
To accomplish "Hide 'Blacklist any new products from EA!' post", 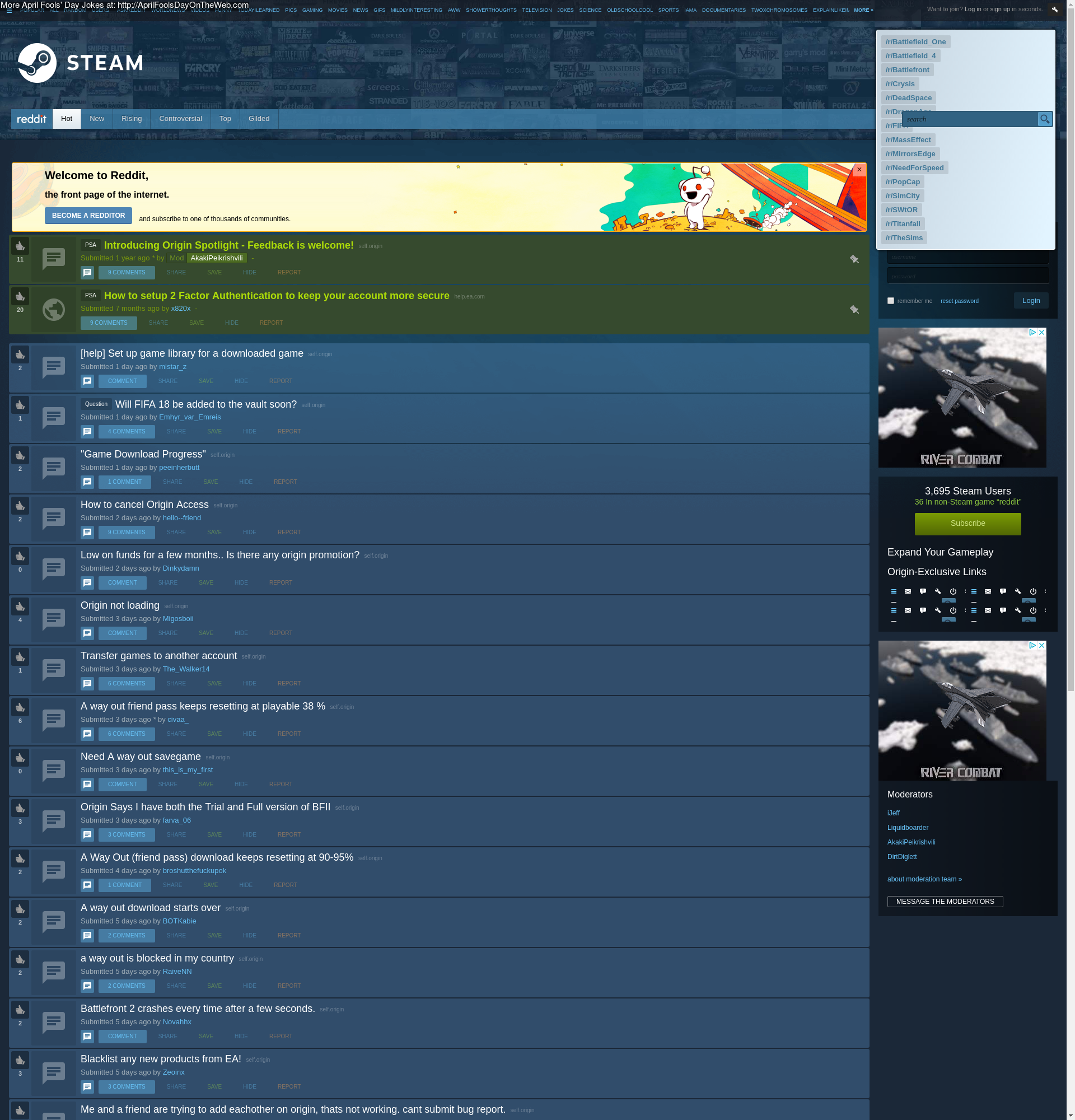I will 249,1087.
